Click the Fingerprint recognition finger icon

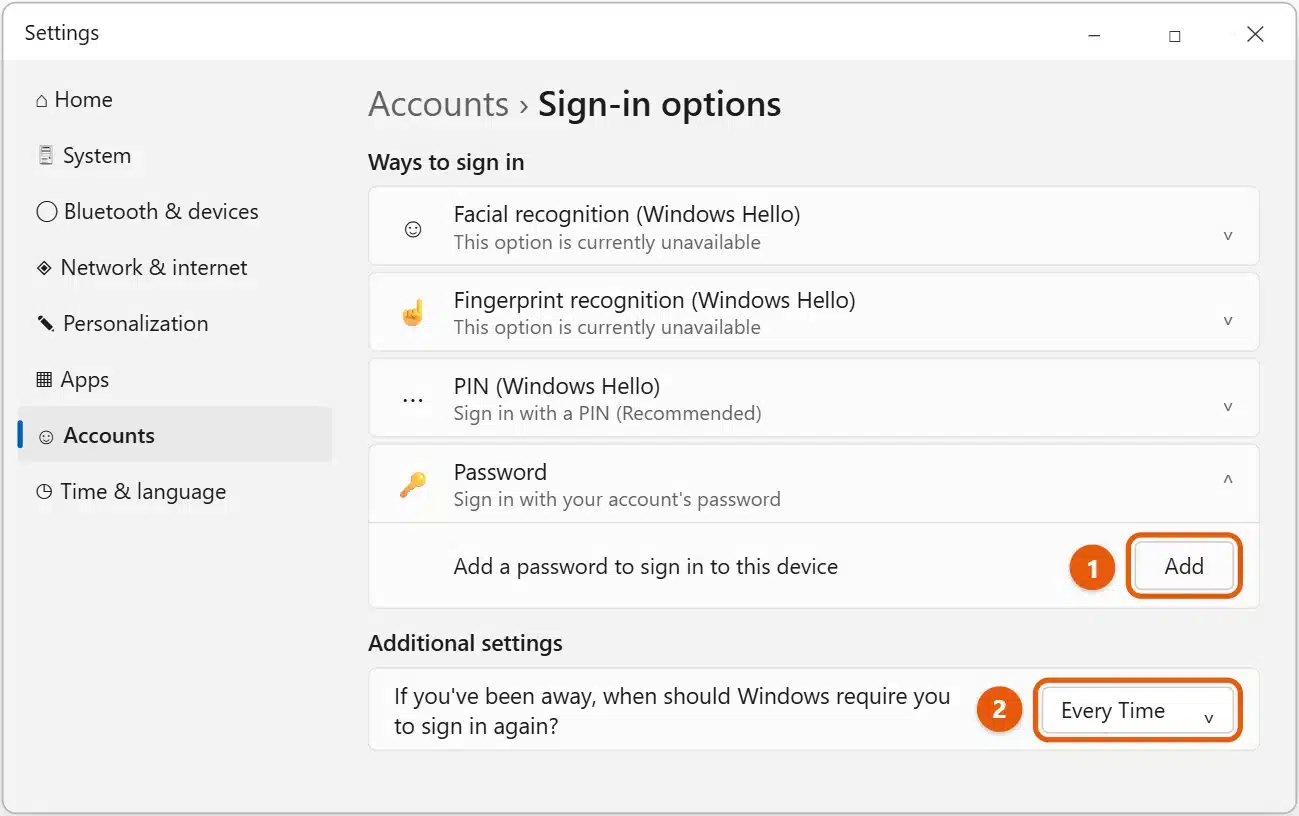click(x=413, y=313)
